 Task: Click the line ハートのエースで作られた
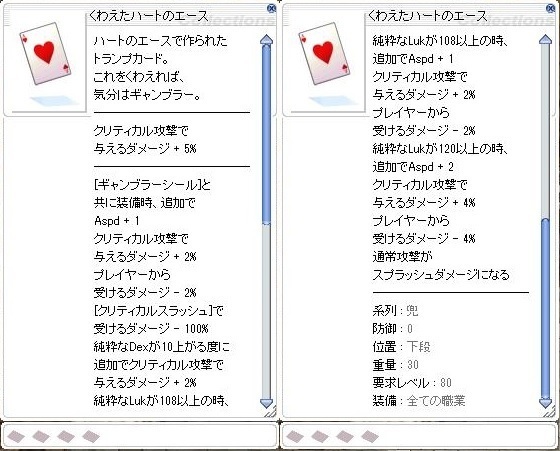tap(160, 41)
